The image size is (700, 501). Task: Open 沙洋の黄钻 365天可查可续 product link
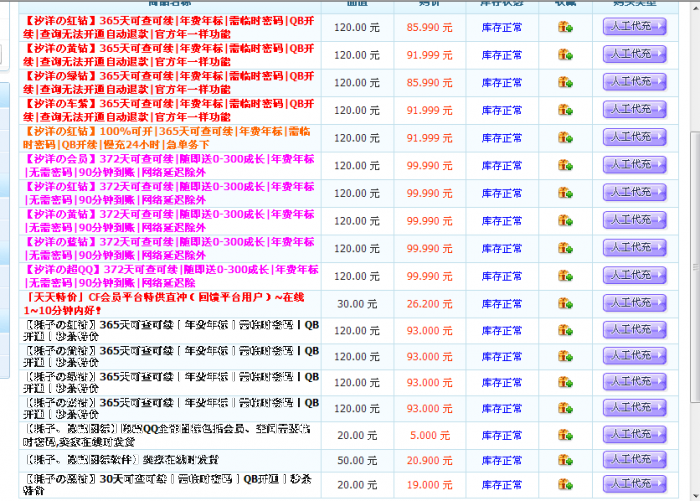click(x=169, y=55)
